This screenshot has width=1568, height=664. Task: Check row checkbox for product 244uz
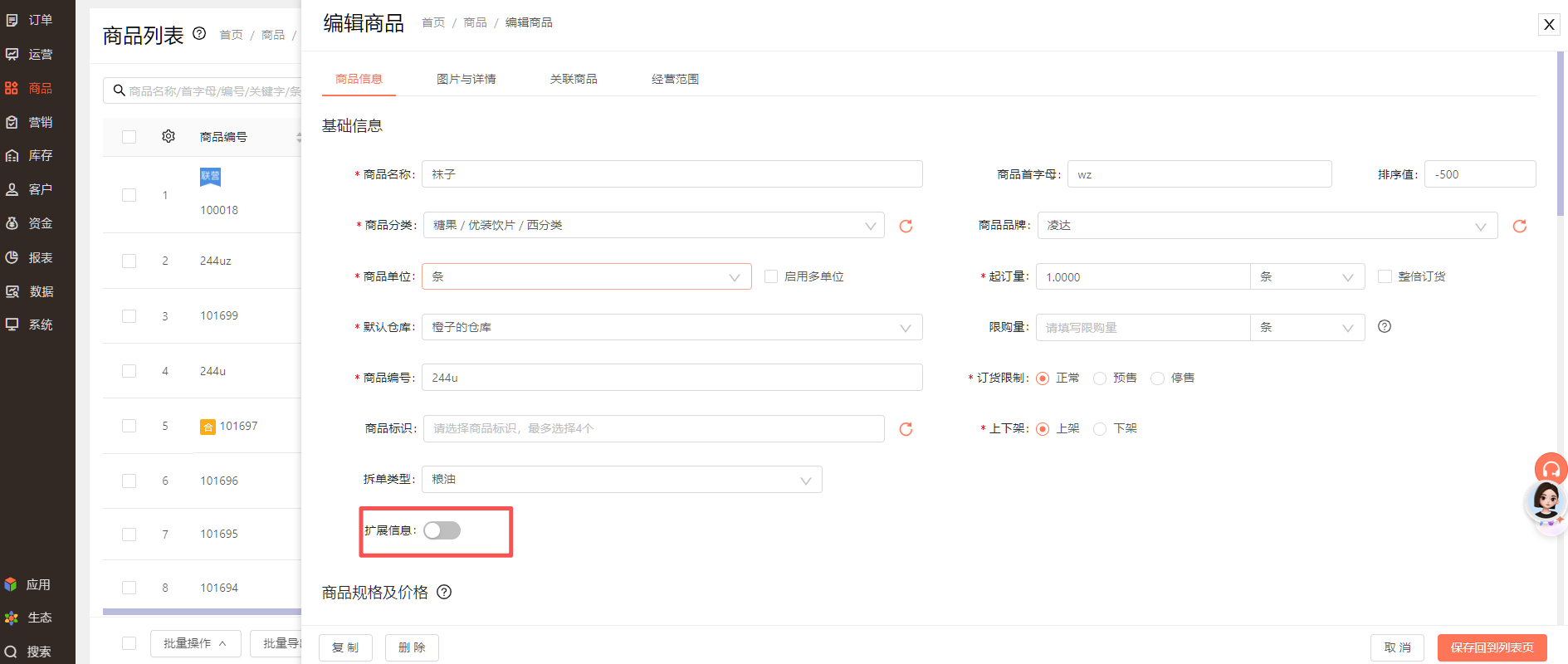pos(129,261)
